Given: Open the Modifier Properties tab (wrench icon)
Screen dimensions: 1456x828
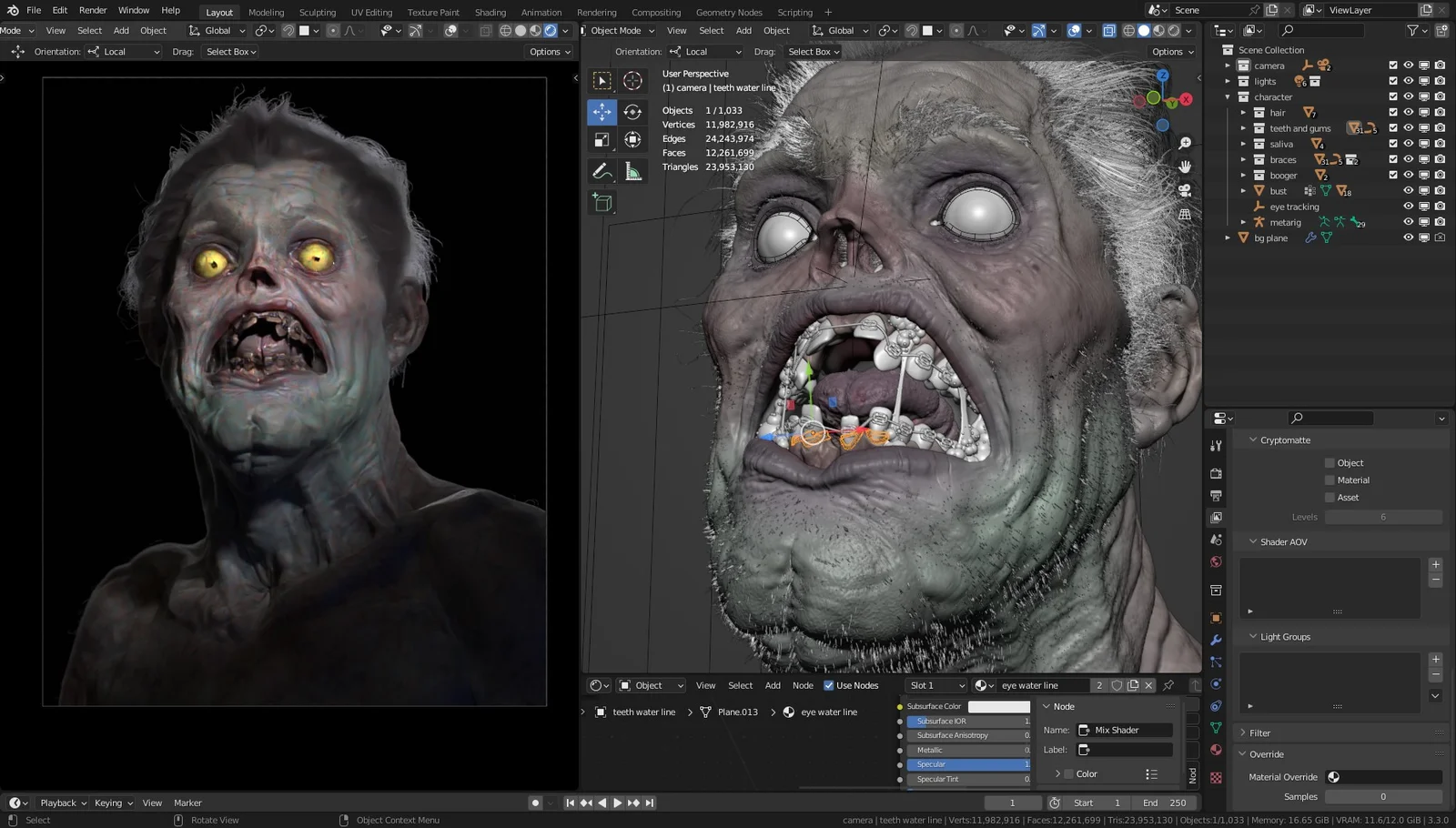Looking at the screenshot, I should point(1216,641).
